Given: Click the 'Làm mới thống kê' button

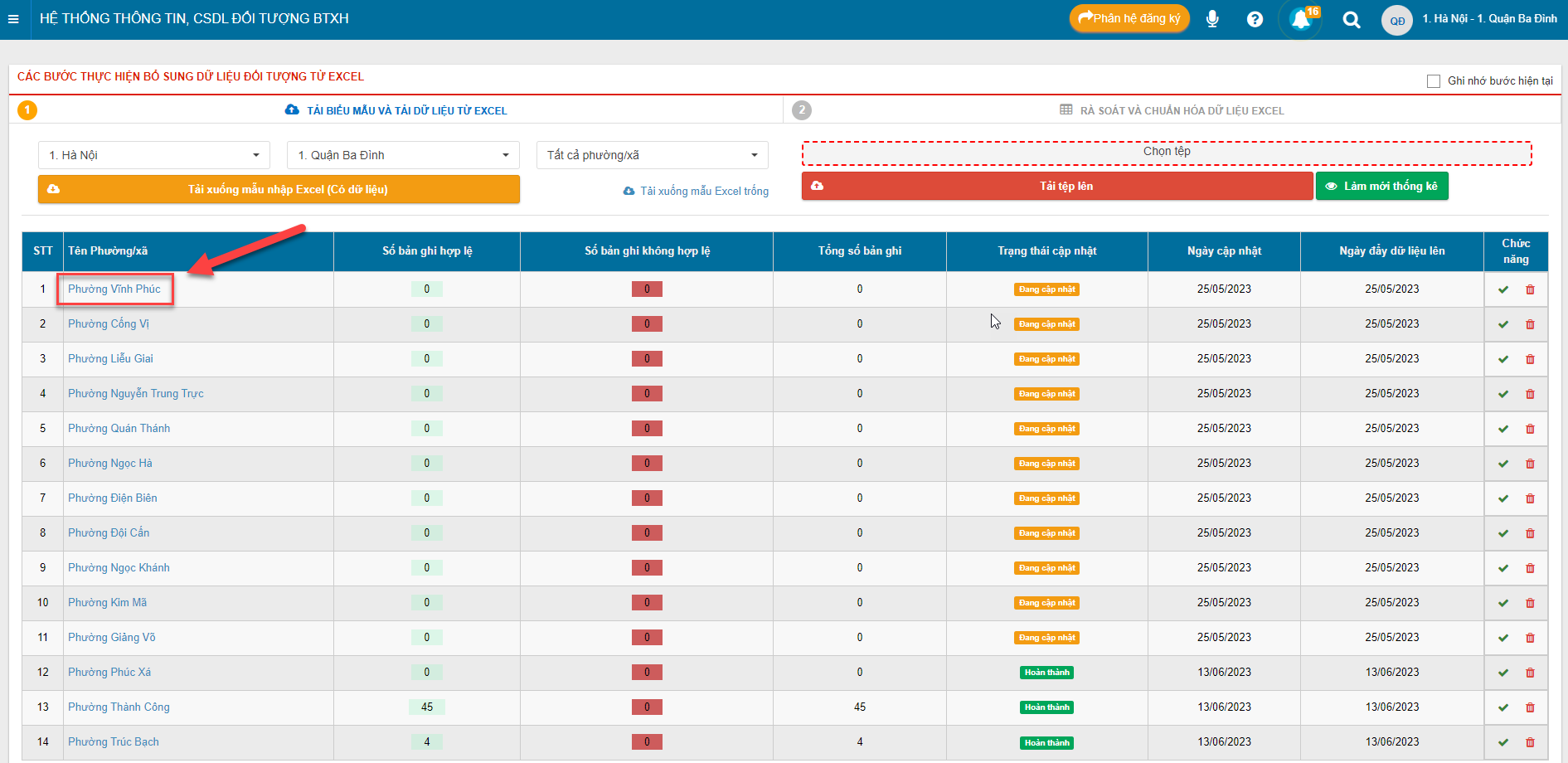Looking at the screenshot, I should (1381, 187).
